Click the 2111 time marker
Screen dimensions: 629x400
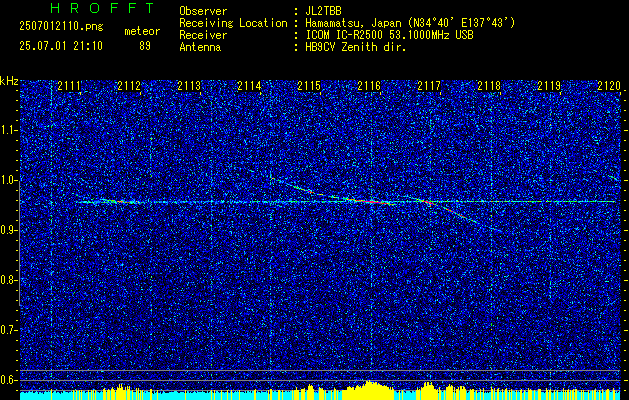(x=69, y=86)
